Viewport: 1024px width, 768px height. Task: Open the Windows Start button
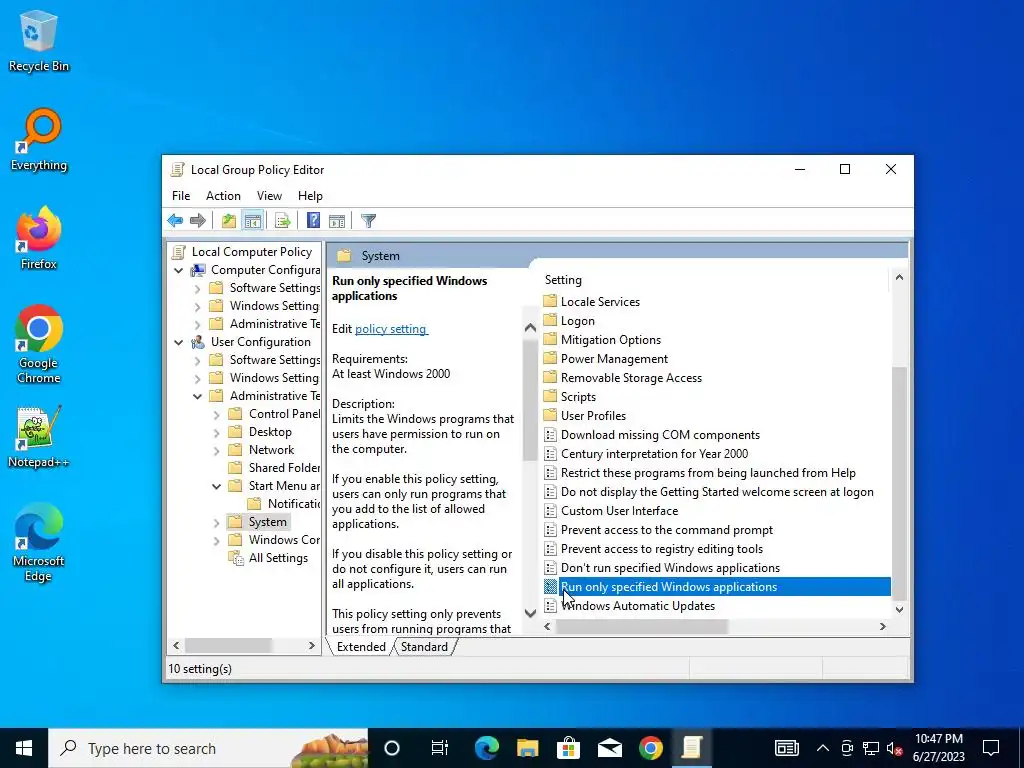click(24, 748)
